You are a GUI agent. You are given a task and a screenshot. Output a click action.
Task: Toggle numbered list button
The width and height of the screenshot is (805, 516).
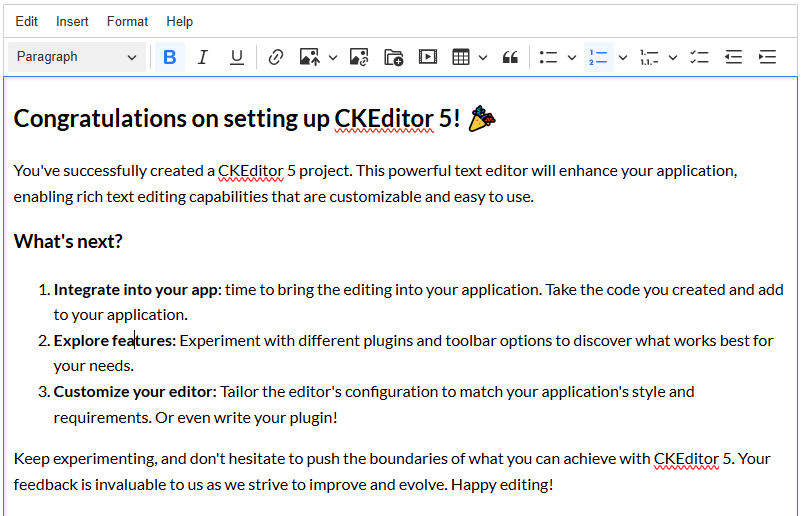pyautogui.click(x=598, y=57)
